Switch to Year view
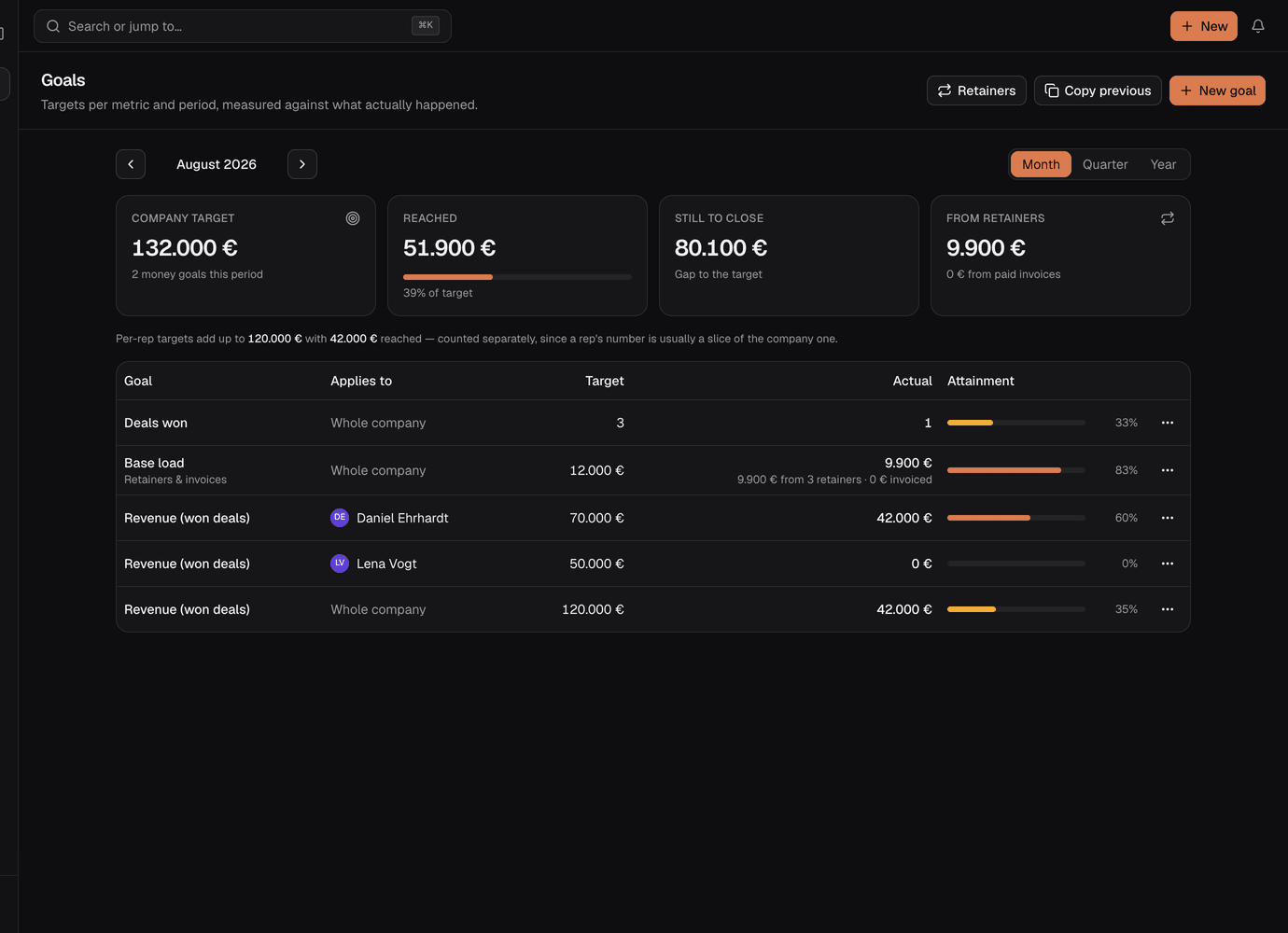This screenshot has height=933, width=1288. pos(1163,164)
